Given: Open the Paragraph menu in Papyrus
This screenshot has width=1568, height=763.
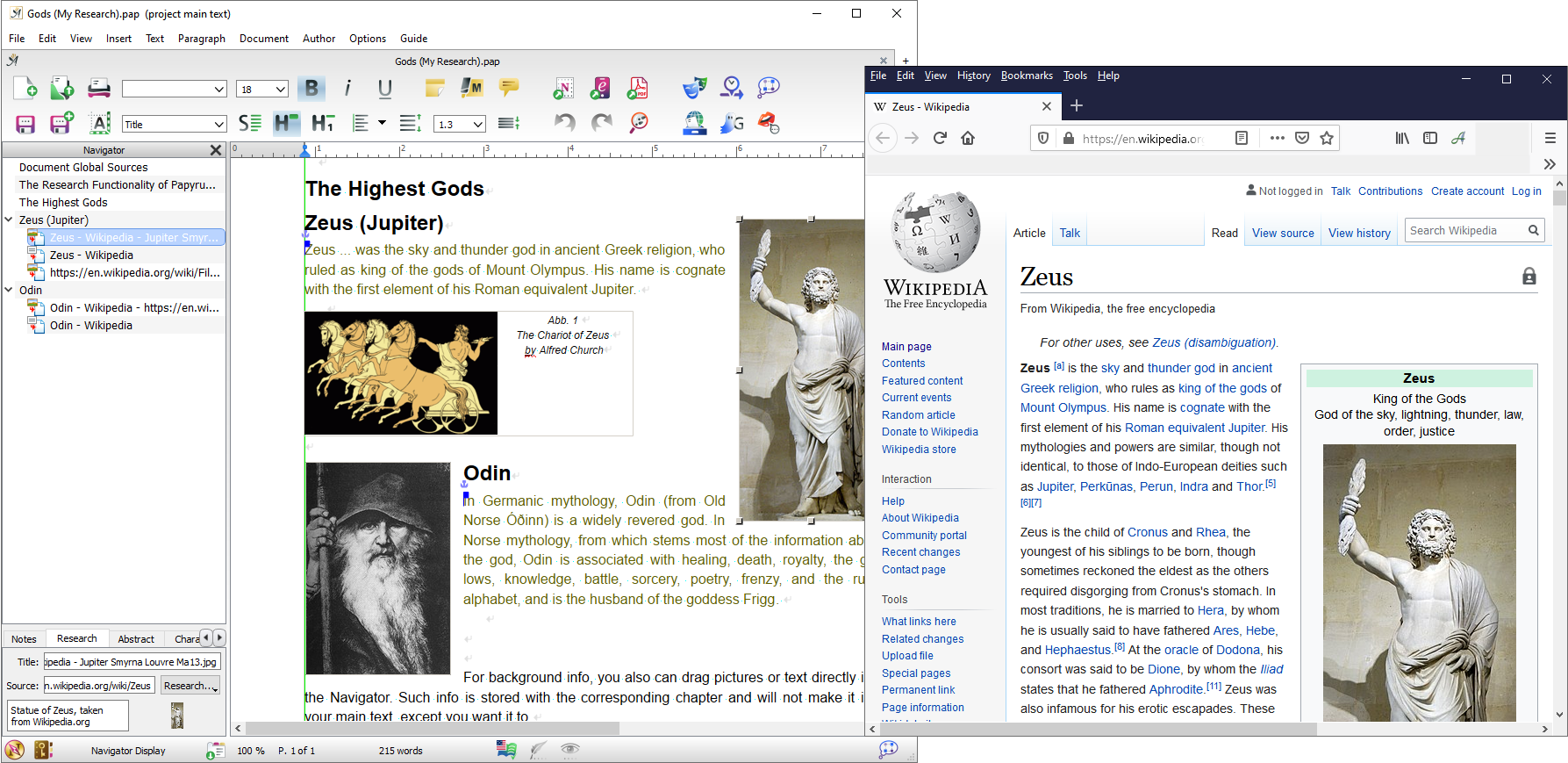Looking at the screenshot, I should 202,39.
